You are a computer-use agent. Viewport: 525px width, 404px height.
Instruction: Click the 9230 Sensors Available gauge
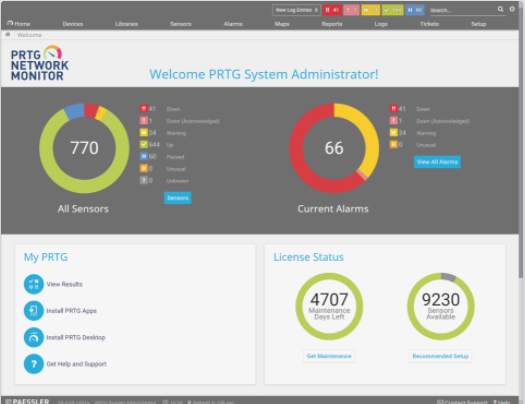pos(441,306)
